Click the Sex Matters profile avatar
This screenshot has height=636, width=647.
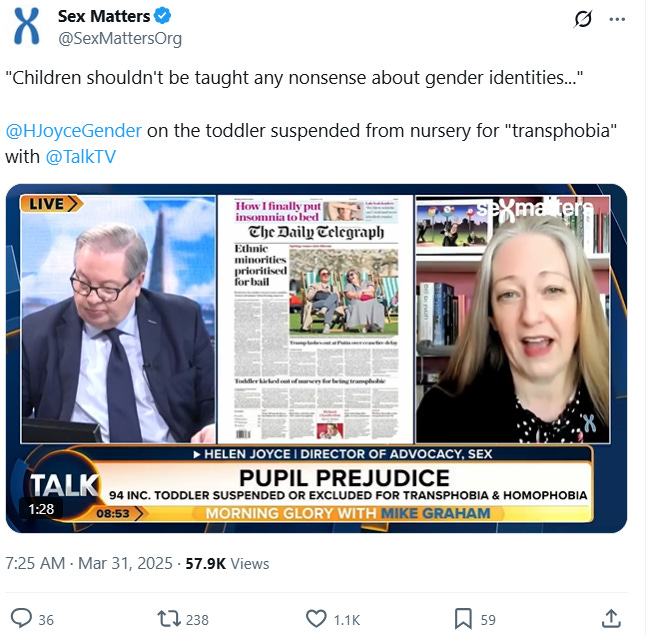27,26
